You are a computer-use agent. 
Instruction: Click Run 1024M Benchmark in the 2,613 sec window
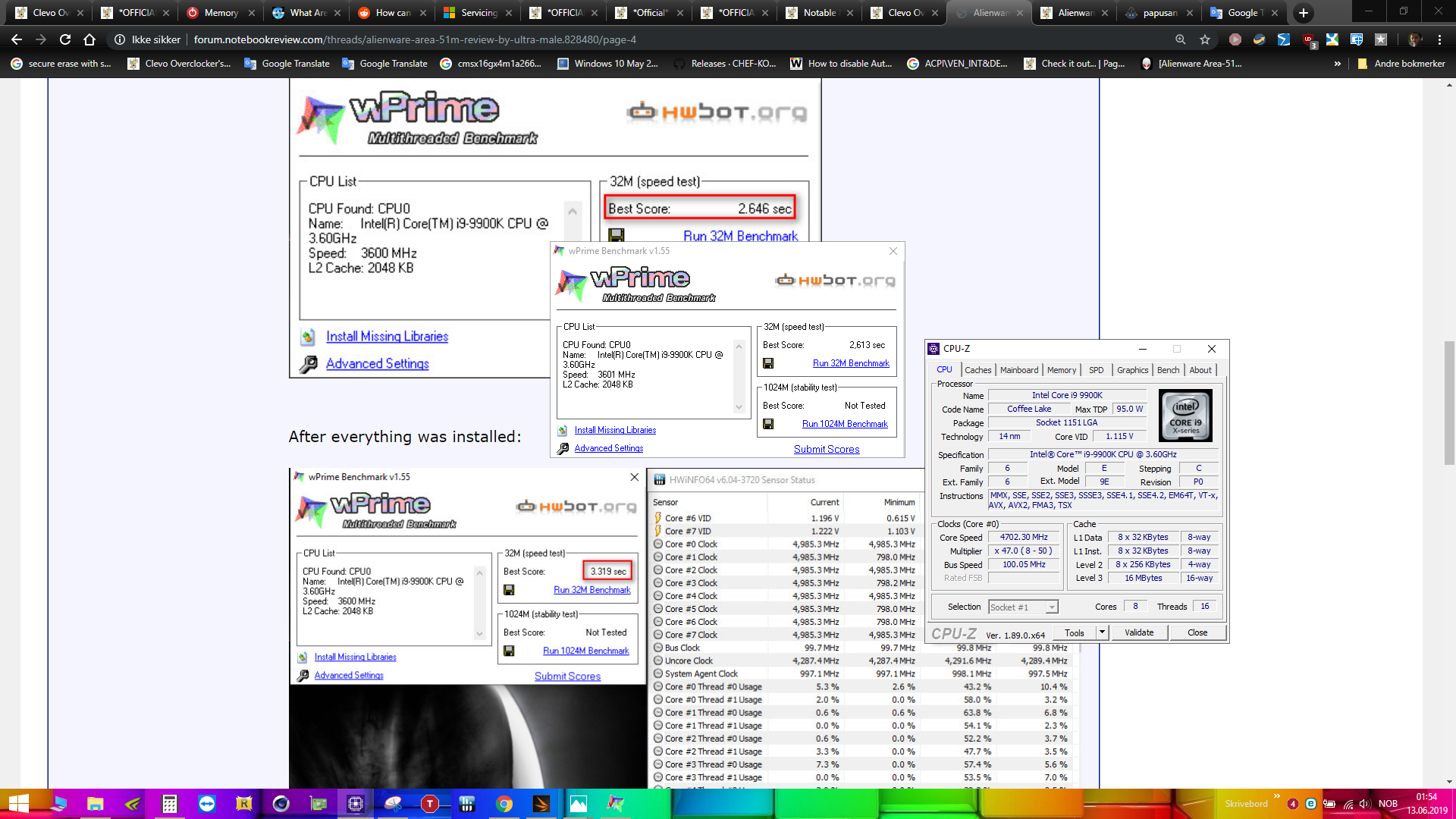click(845, 424)
